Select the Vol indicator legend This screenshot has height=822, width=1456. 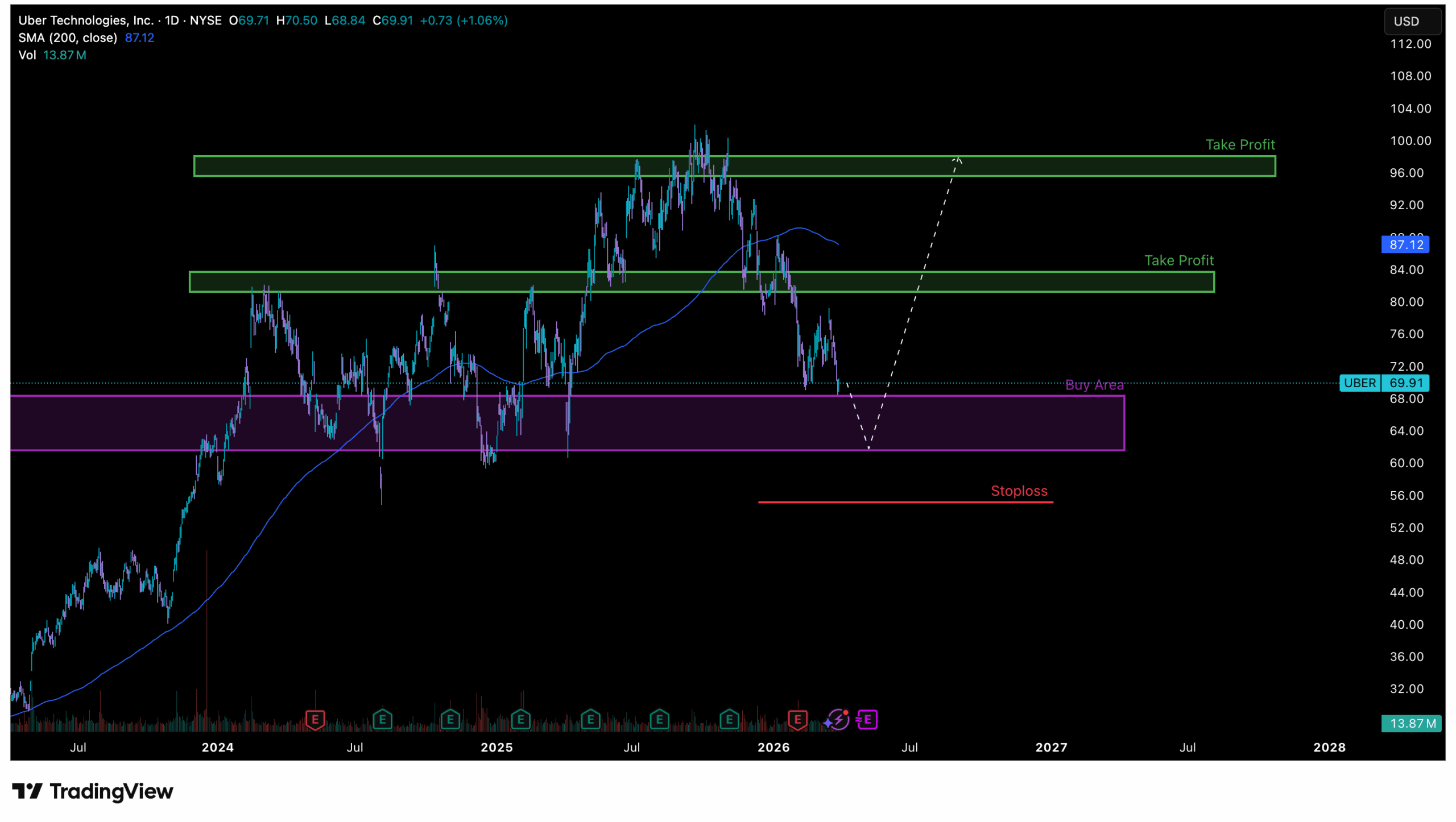point(27,55)
